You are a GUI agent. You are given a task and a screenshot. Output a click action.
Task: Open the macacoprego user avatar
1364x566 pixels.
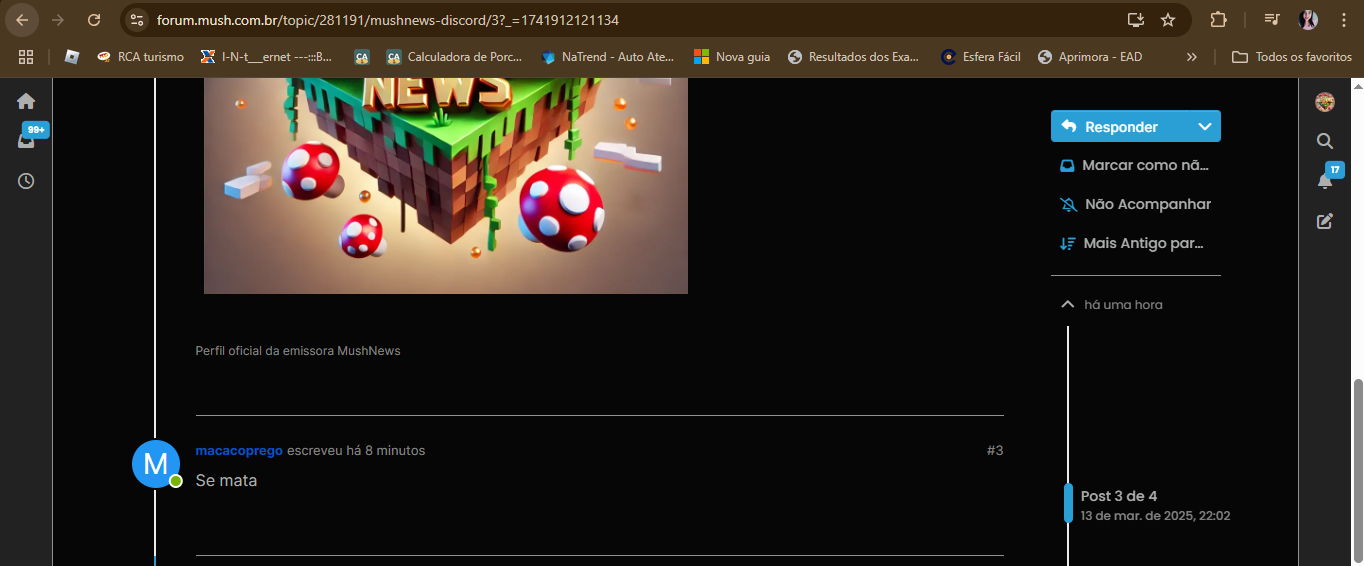tap(156, 464)
